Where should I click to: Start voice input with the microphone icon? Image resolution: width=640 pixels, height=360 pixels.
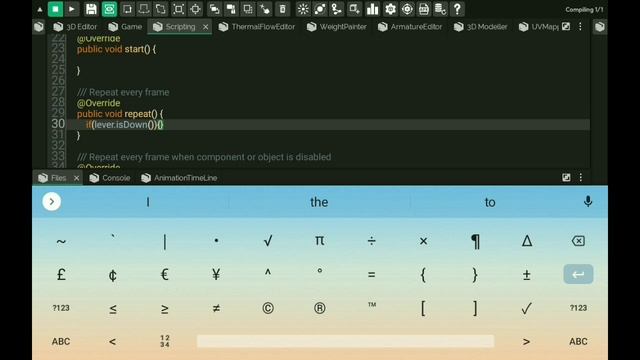coord(588,201)
